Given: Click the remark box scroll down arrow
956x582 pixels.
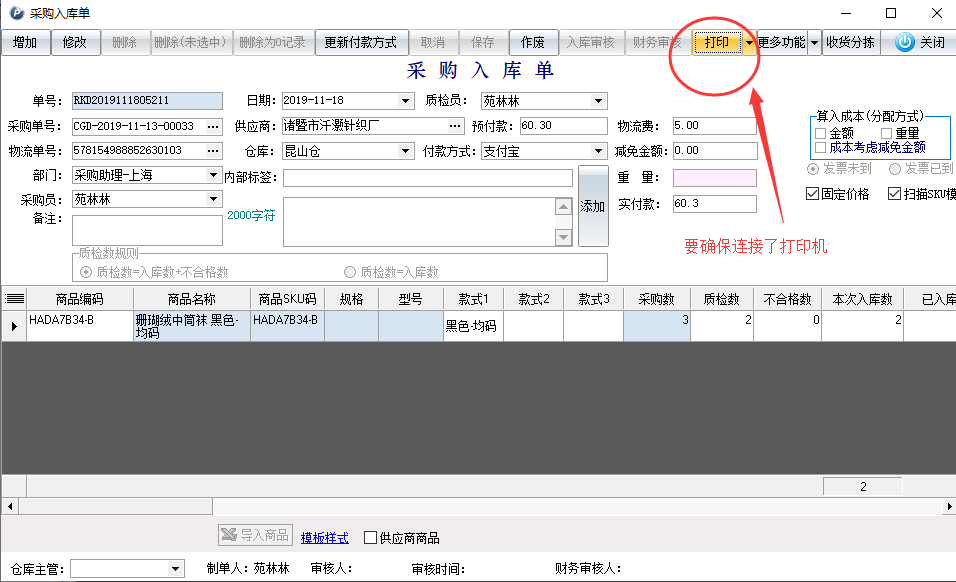Looking at the screenshot, I should (563, 236).
